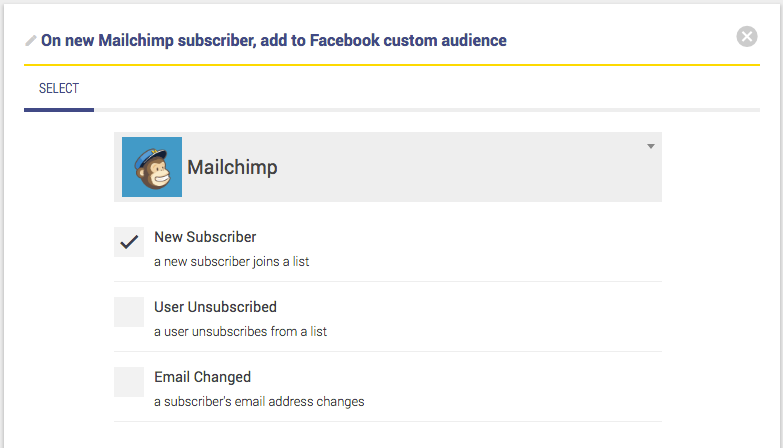783x448 pixels.
Task: Open the Mailchimp app selector by its name
Action: coord(232,168)
